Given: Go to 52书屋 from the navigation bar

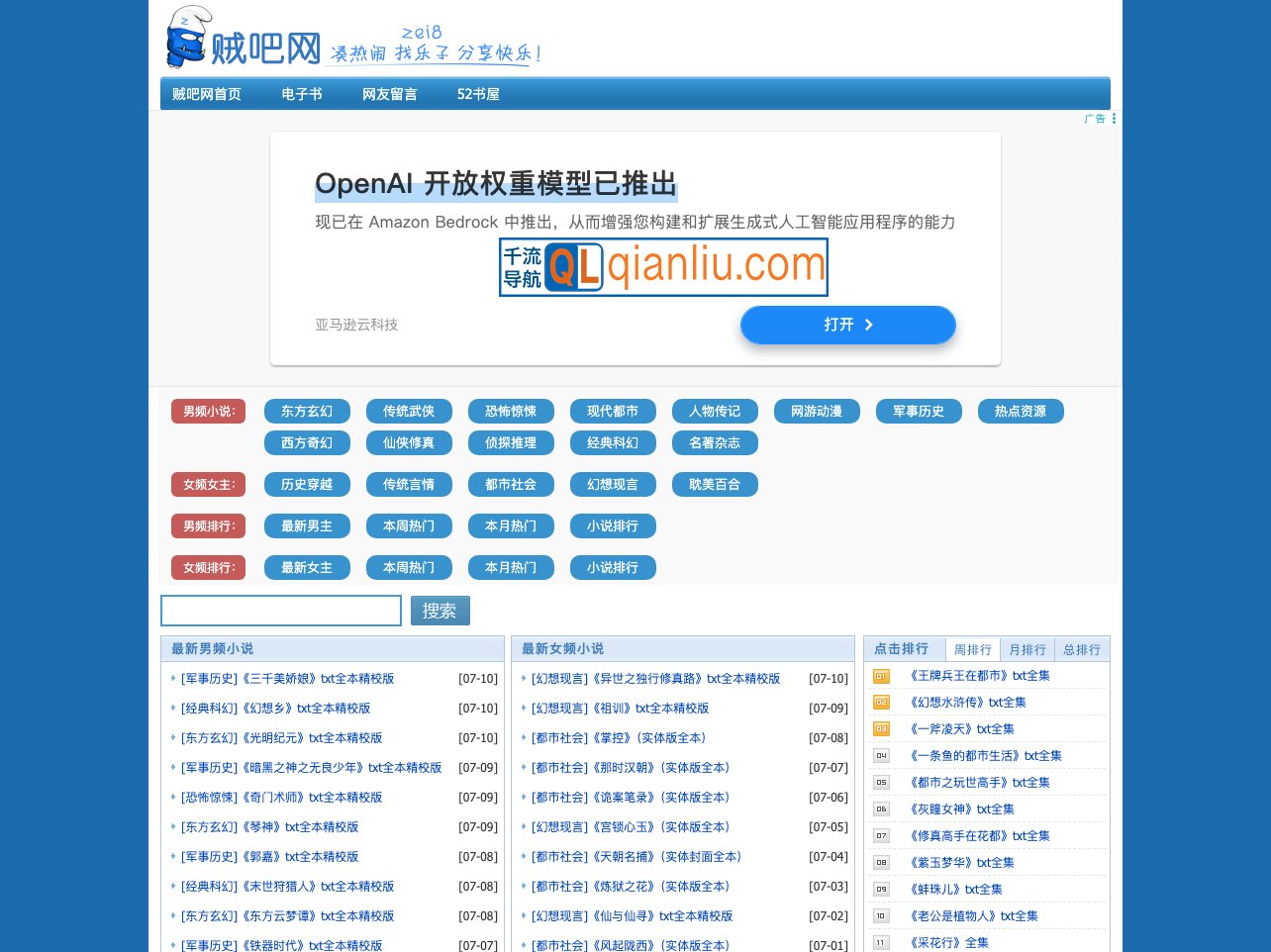Looking at the screenshot, I should 478,94.
